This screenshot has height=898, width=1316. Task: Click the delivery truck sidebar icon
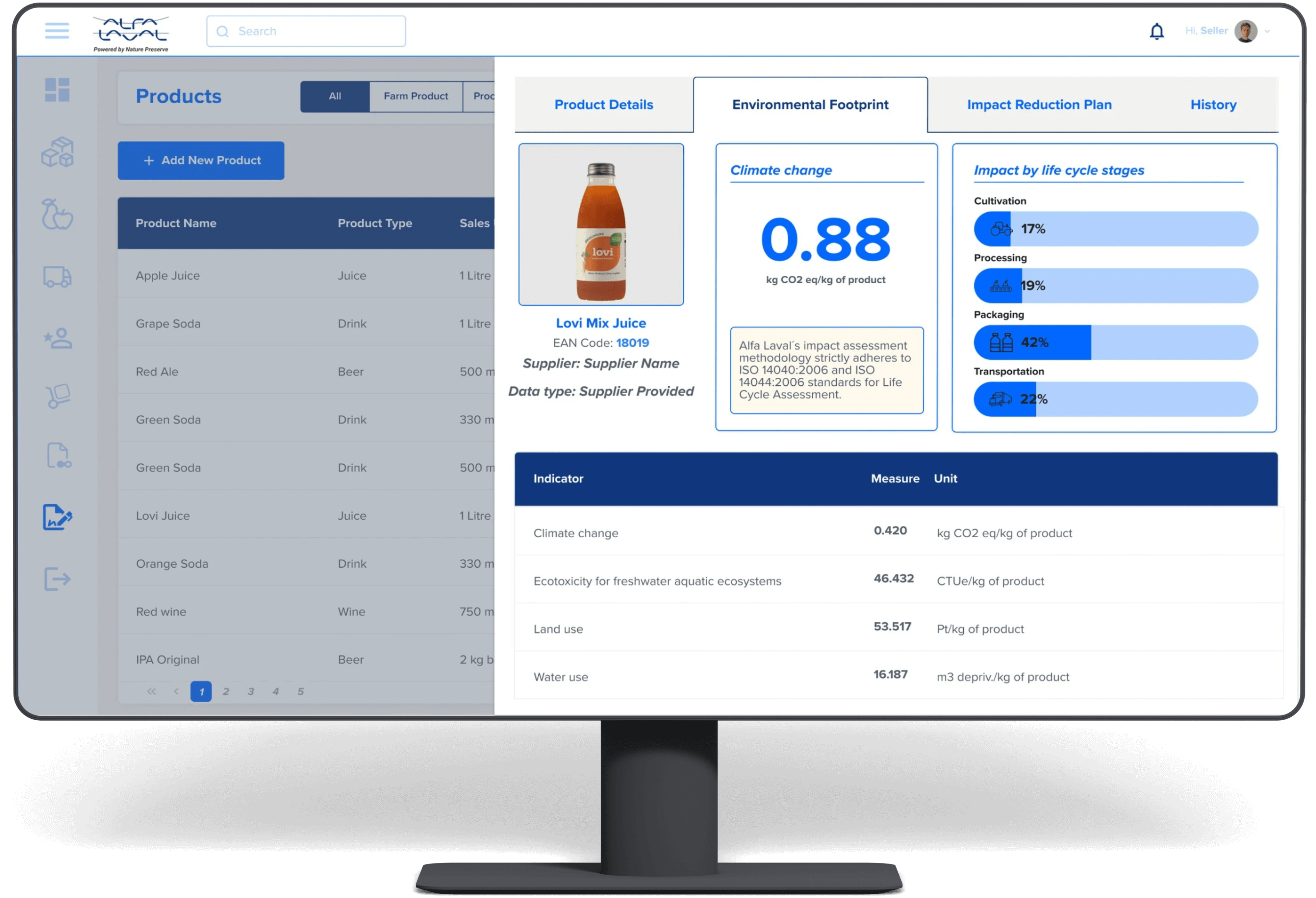pyautogui.click(x=57, y=277)
